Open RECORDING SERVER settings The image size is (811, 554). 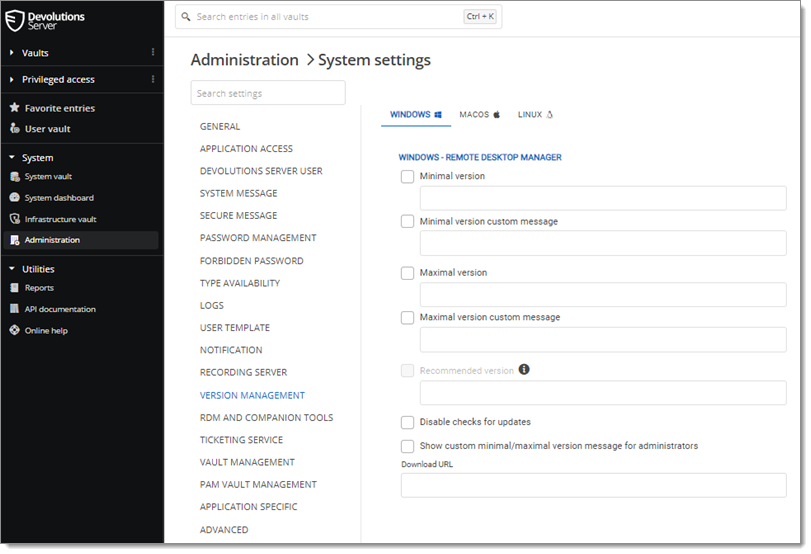coord(243,372)
